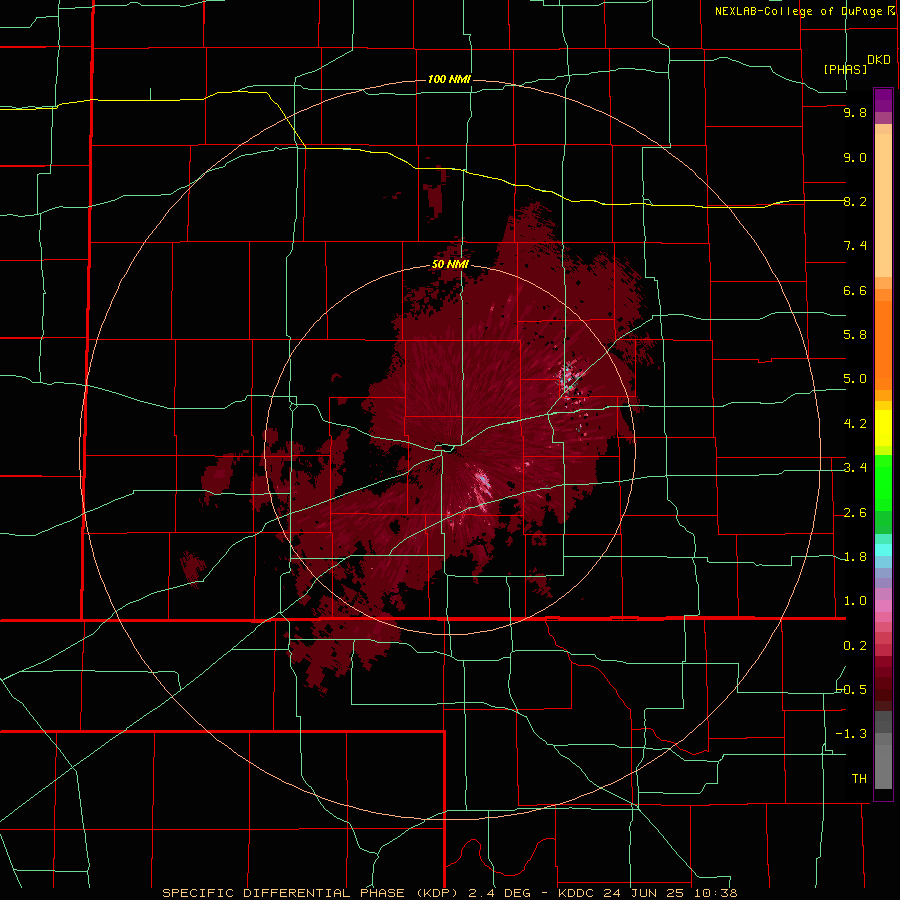Click the -1.3 legend value

[x=852, y=734]
